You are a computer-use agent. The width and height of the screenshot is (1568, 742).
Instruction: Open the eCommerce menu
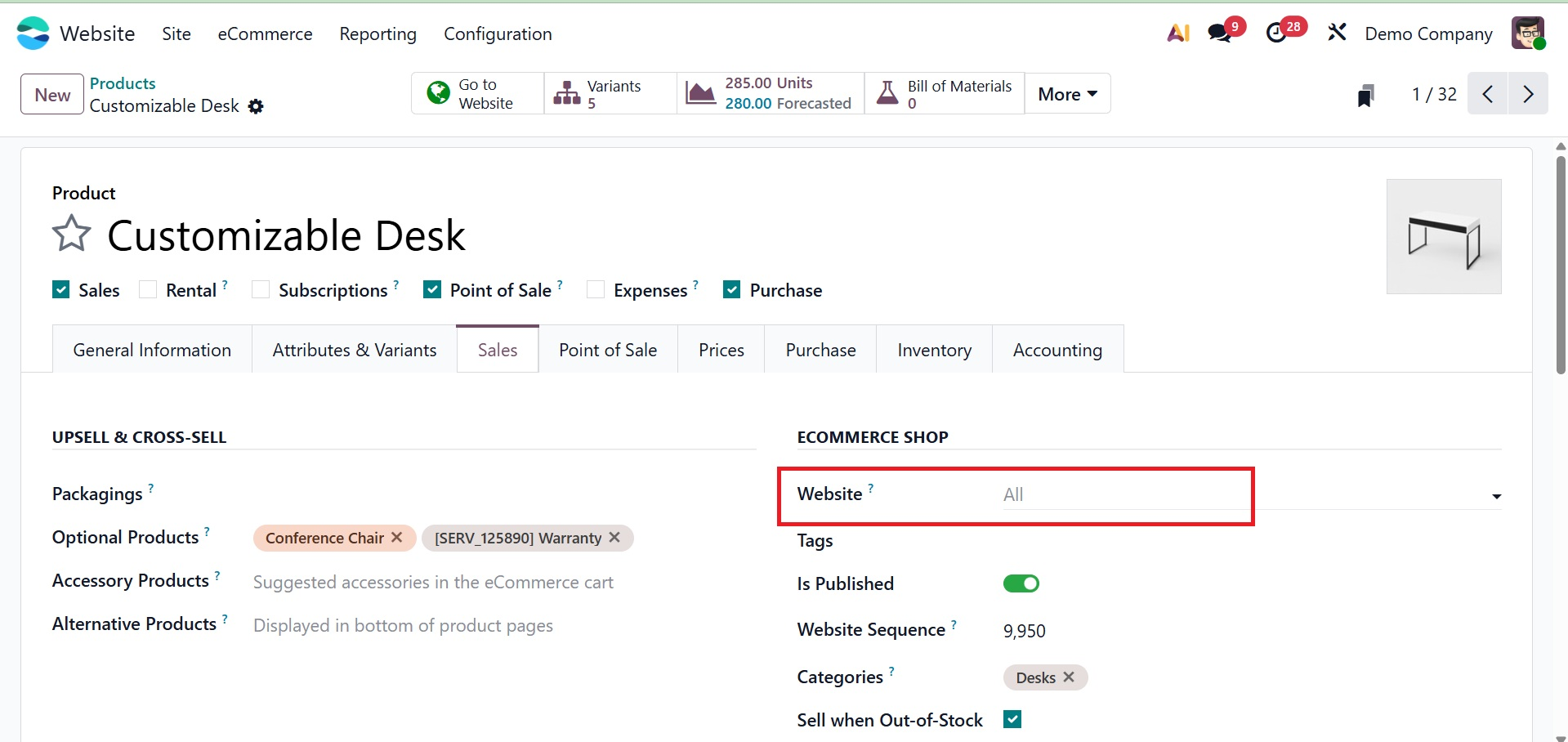(265, 34)
